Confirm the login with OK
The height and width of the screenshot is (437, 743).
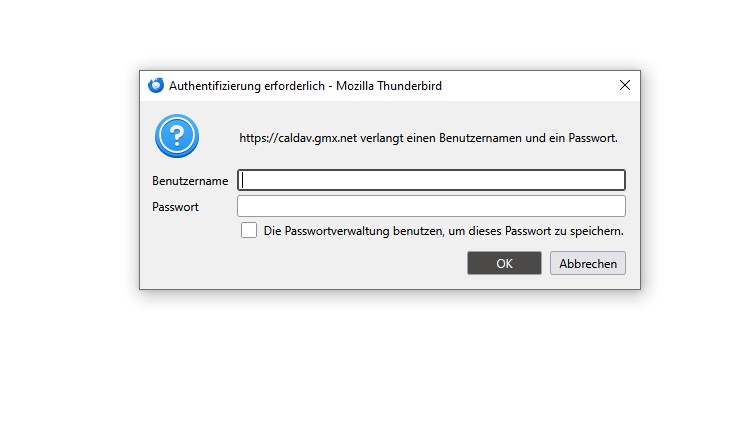coord(504,263)
